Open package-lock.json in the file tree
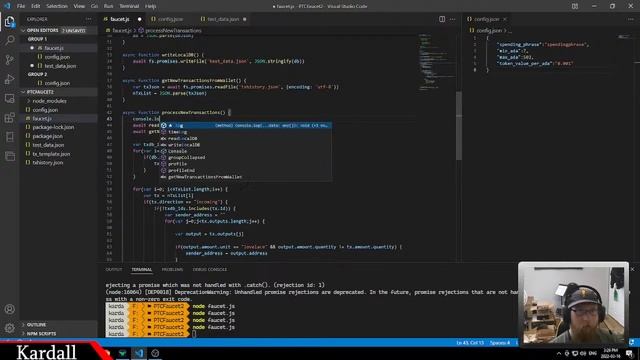The image size is (640, 360). pos(58,127)
